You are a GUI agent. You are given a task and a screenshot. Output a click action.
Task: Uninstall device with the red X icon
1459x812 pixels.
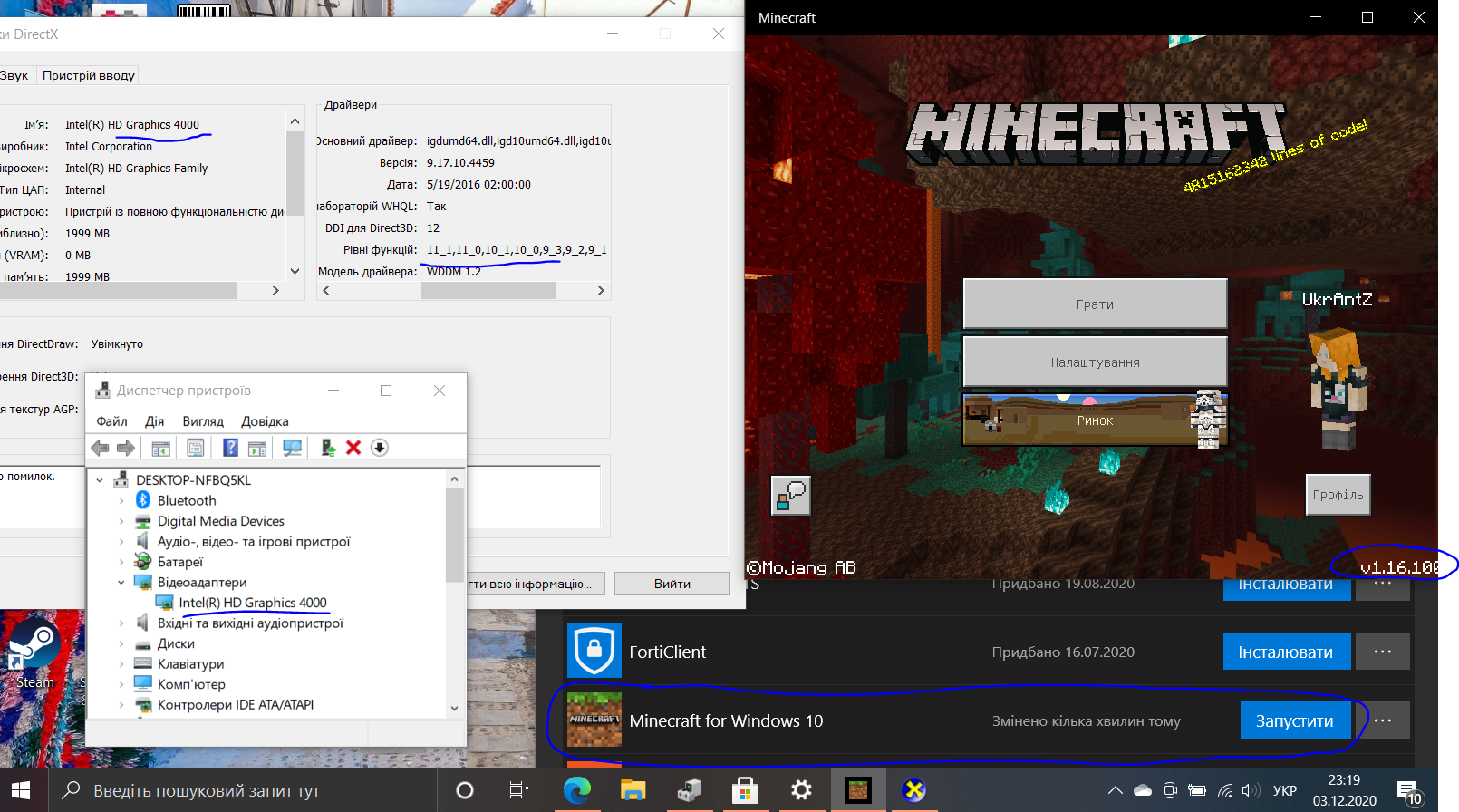[x=353, y=448]
